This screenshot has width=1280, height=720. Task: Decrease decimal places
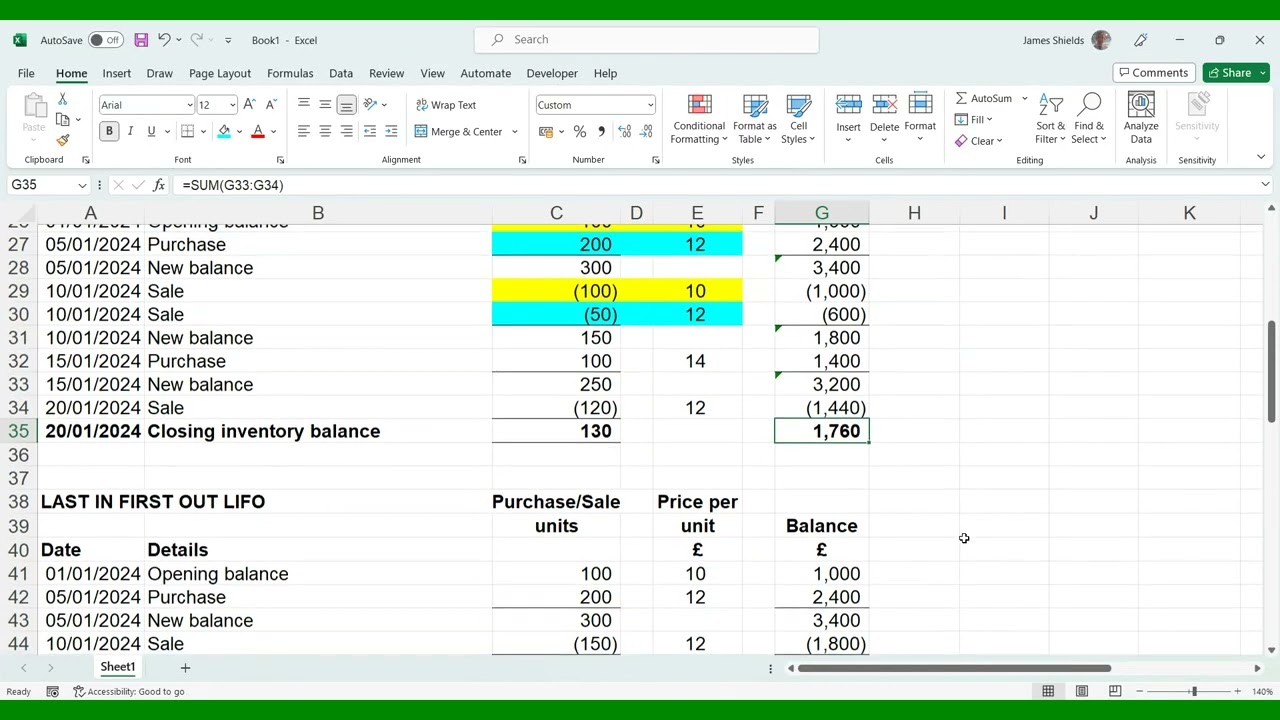[x=646, y=131]
